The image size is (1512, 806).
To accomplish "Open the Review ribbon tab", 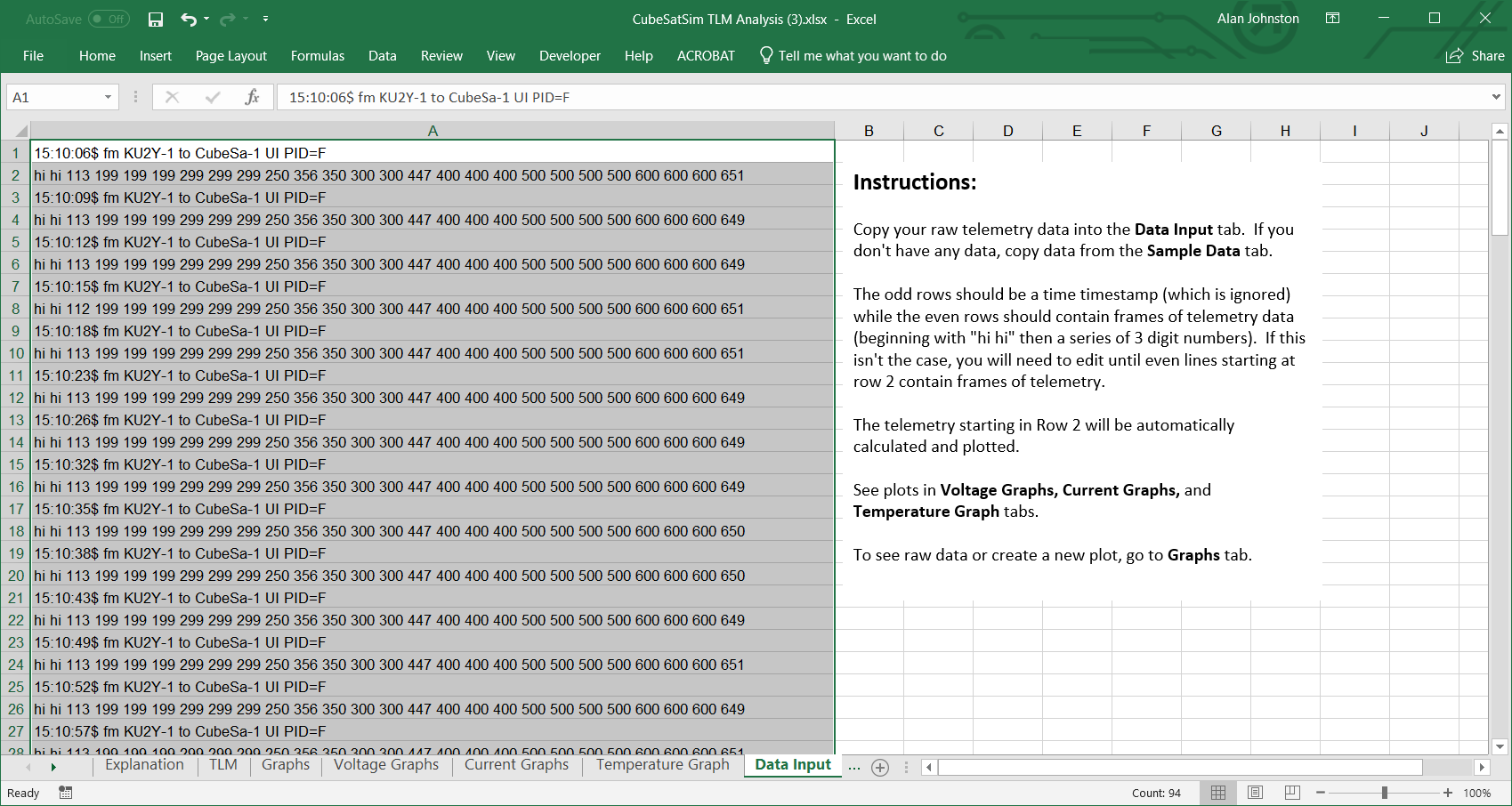I will click(x=441, y=56).
